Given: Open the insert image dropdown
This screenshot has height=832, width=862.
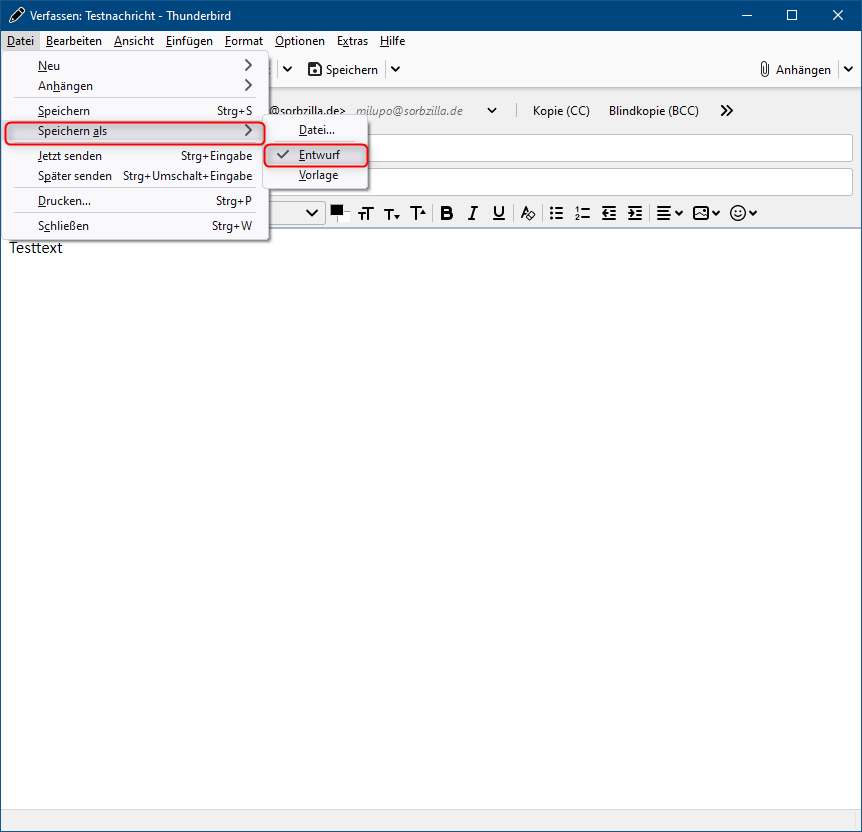Looking at the screenshot, I should pos(706,213).
